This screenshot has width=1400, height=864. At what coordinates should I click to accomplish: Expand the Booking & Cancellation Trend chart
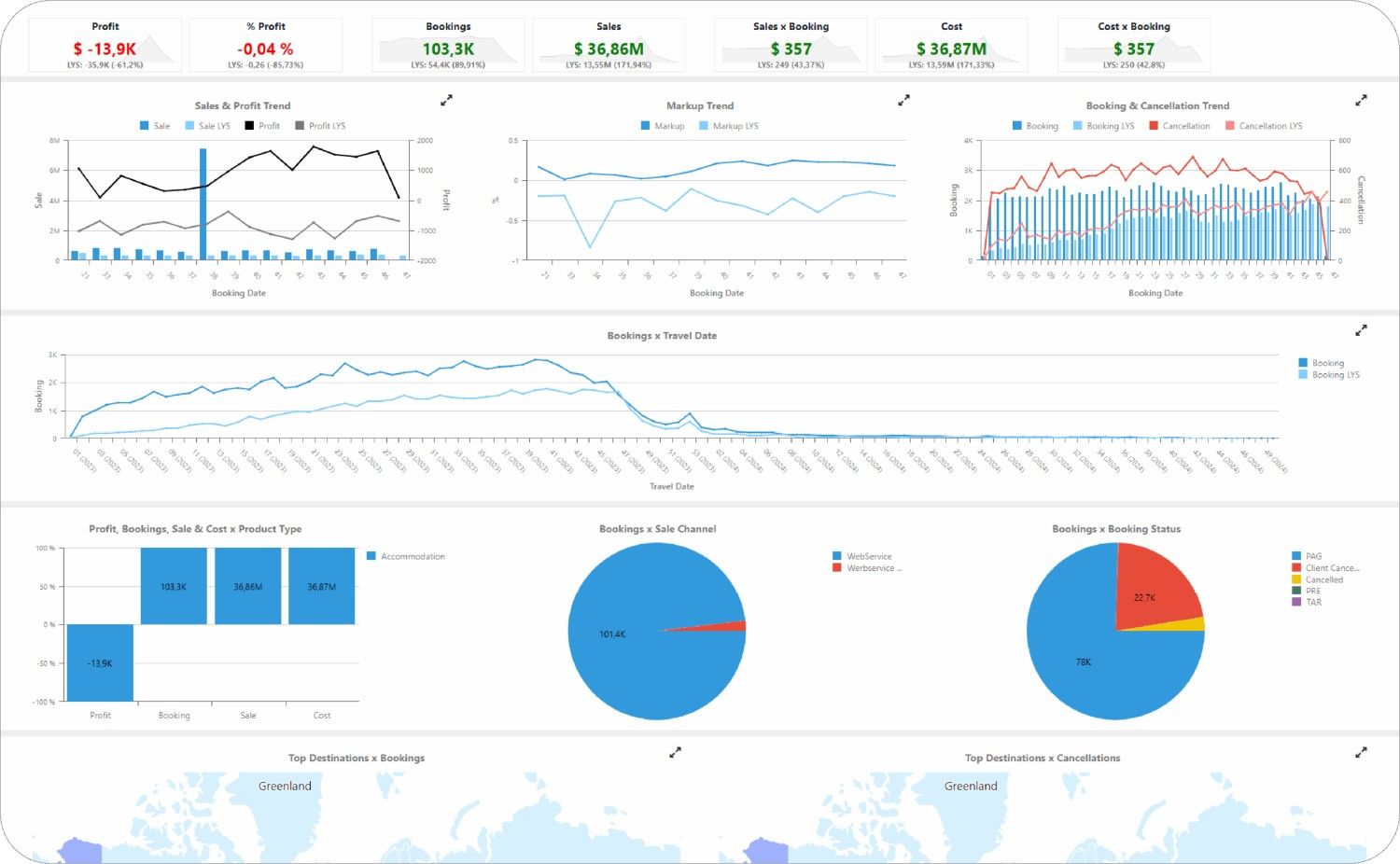1361,100
